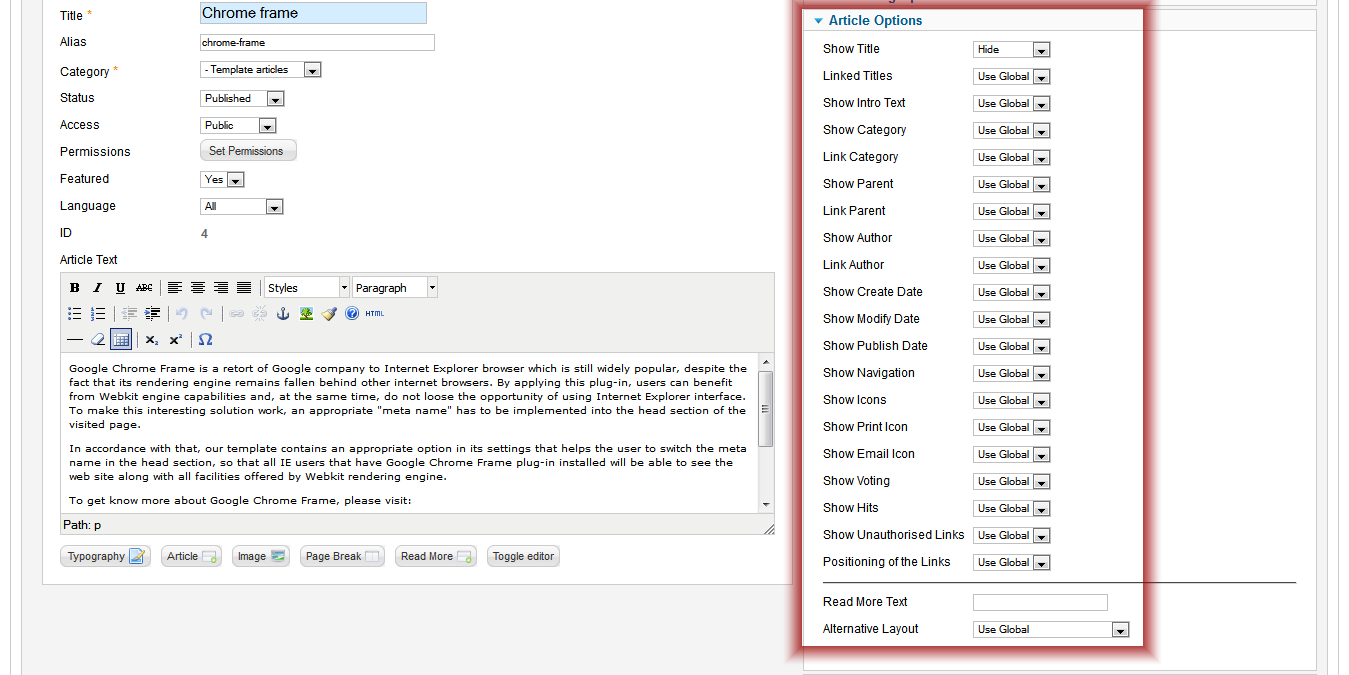1349x675 pixels.
Task: Insert image via tree picture icon
Action: (x=306, y=314)
